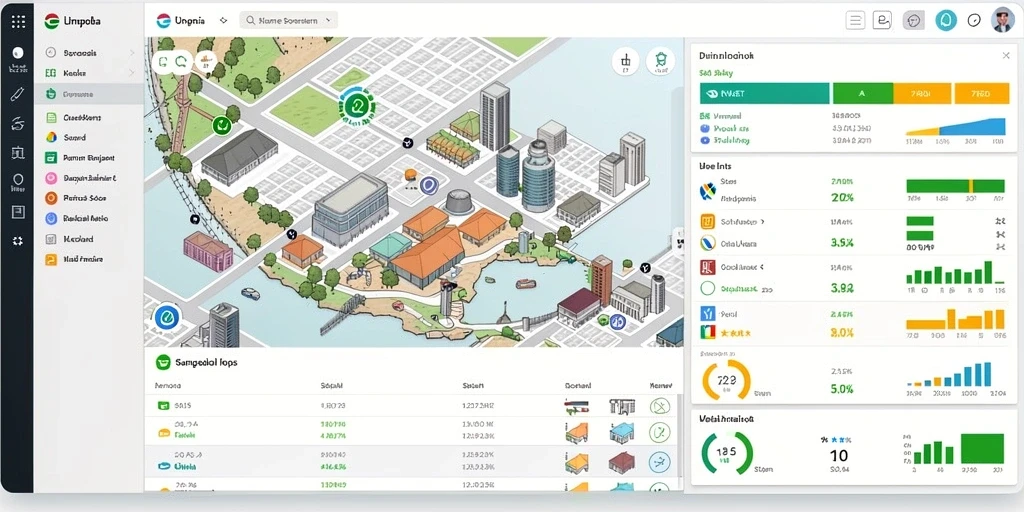Click the green 'A' segment button
Image resolution: width=1024 pixels, height=512 pixels.
(x=863, y=93)
